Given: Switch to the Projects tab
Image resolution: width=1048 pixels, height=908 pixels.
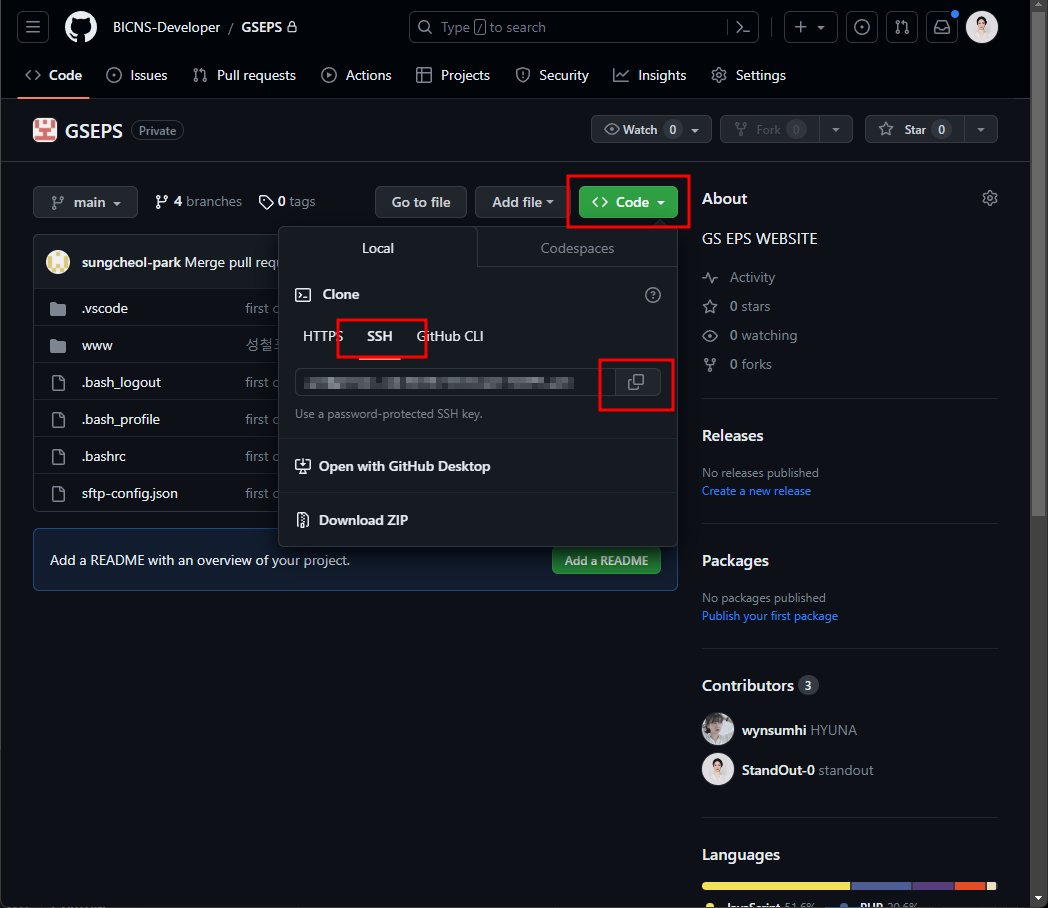Looking at the screenshot, I should pos(452,75).
